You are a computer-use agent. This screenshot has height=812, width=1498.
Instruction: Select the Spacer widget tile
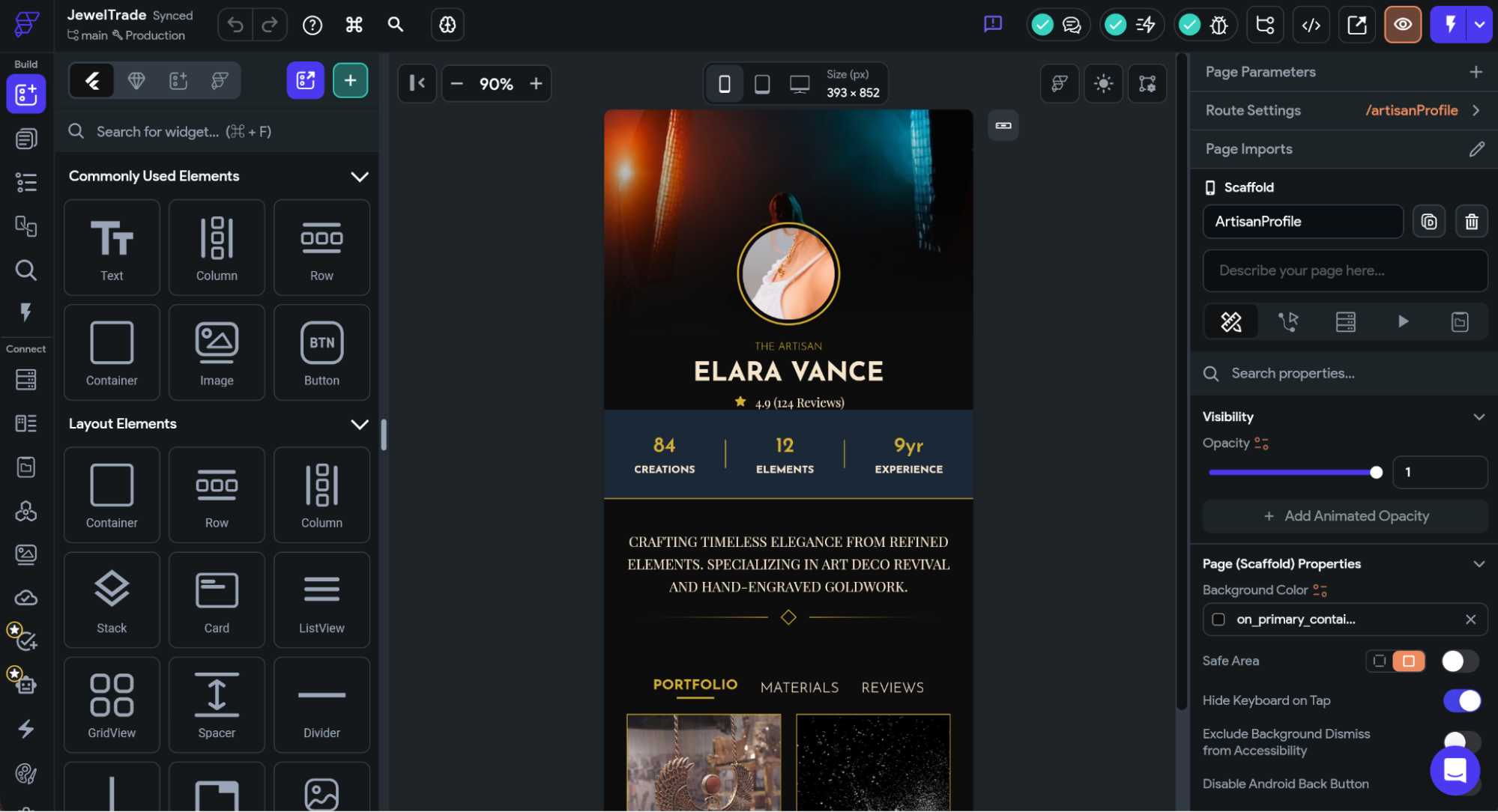click(x=217, y=705)
